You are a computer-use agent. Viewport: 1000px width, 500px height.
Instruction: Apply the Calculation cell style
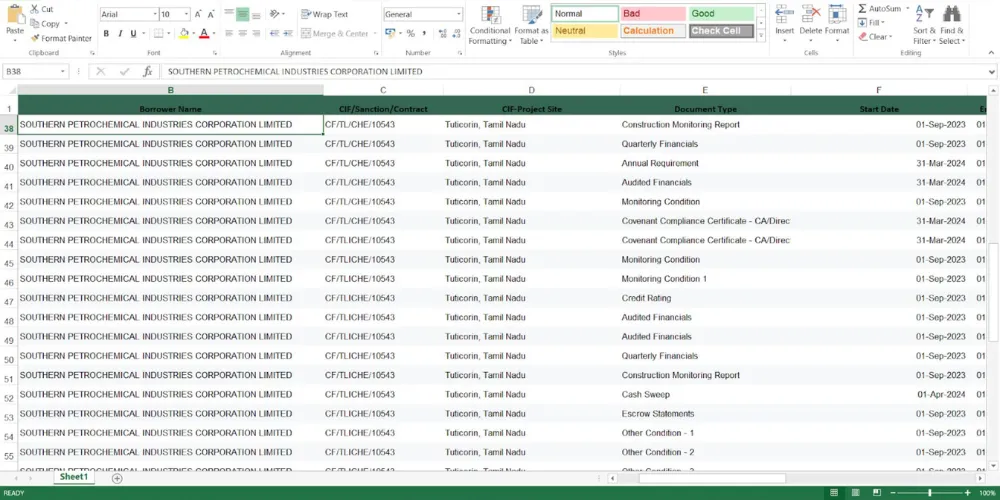click(653, 31)
